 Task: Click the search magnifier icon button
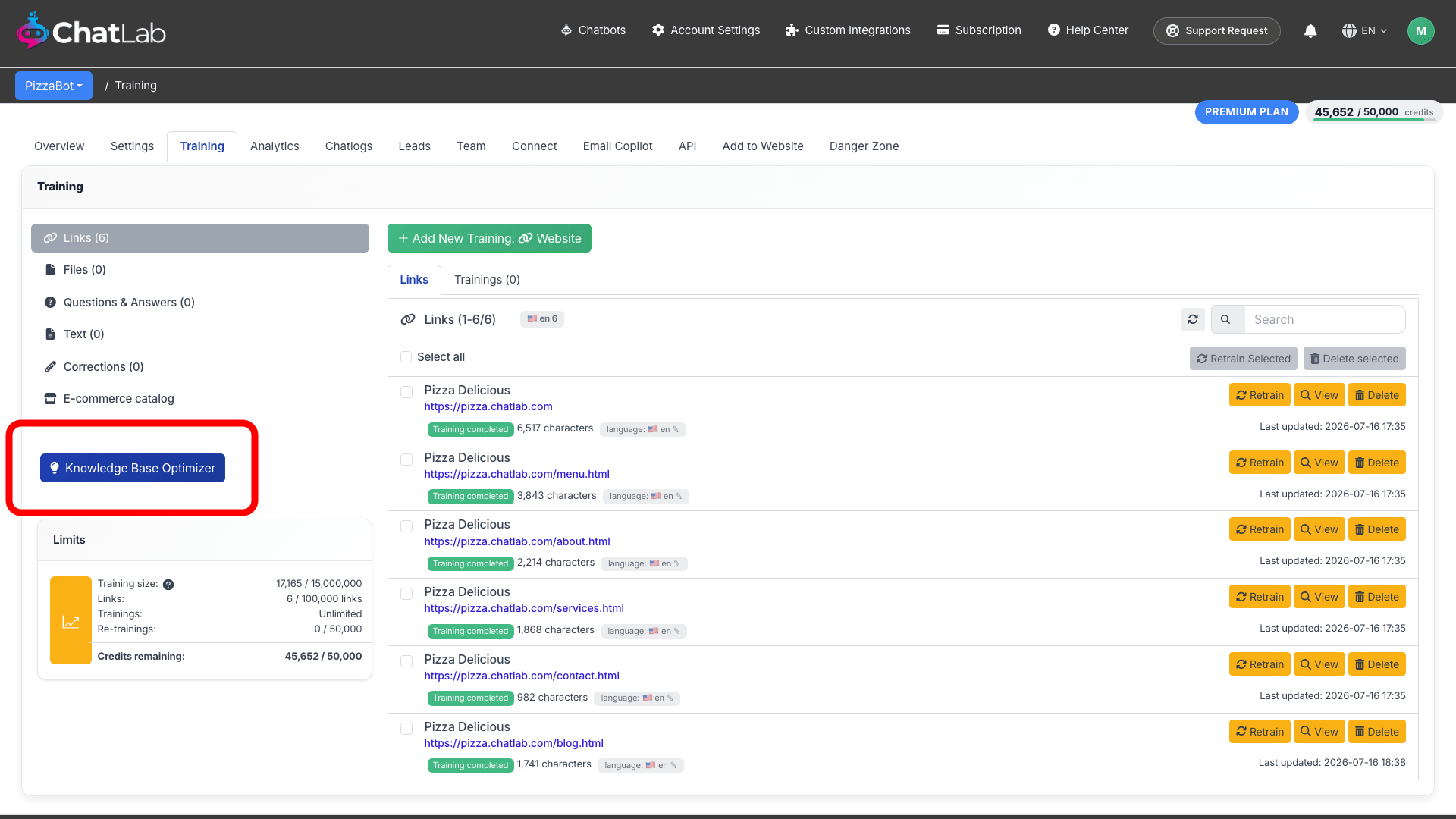point(1225,319)
